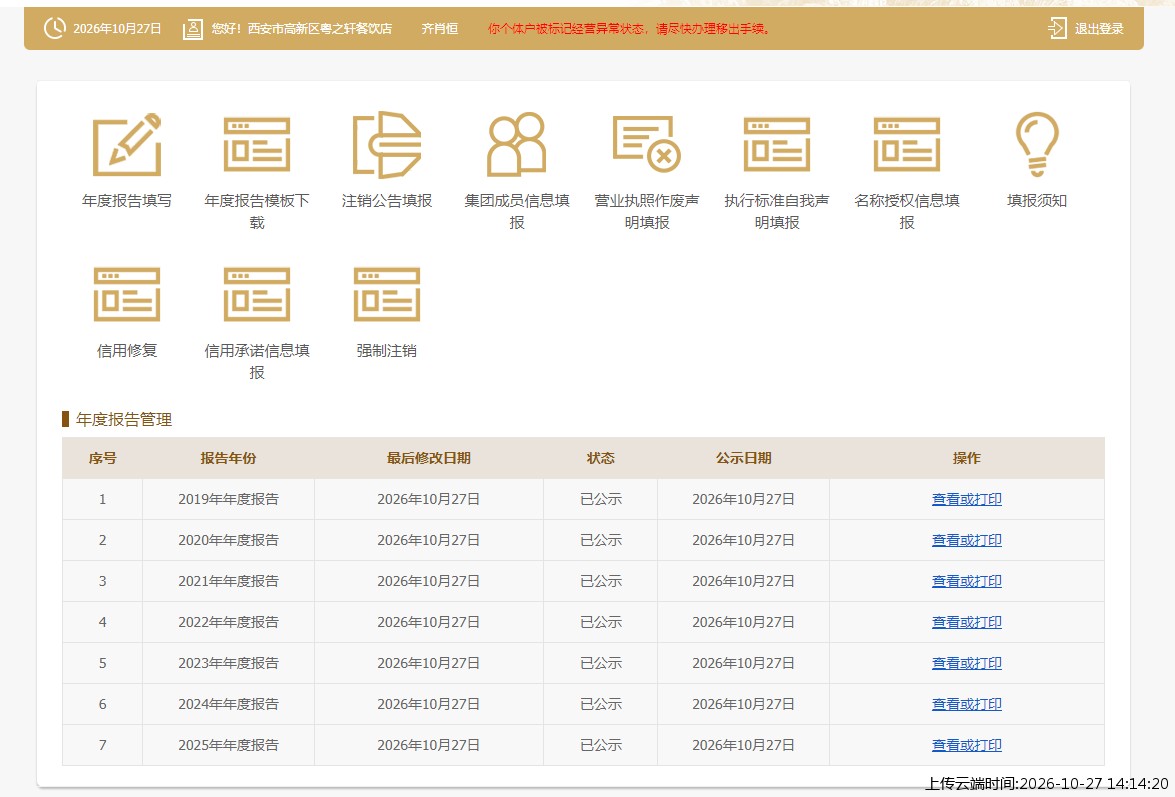The image size is (1175, 797).
Task: Select the 强制注销 icon
Action: pos(387,294)
